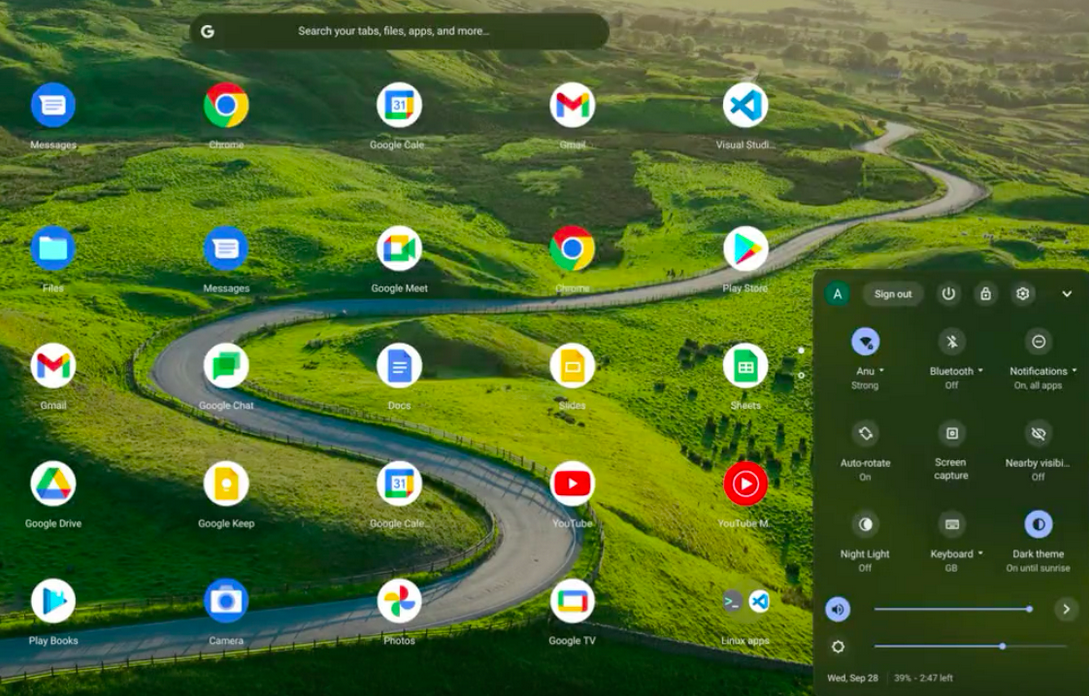Click the power button in quick settings
The width and height of the screenshot is (1089, 696).
tap(948, 294)
